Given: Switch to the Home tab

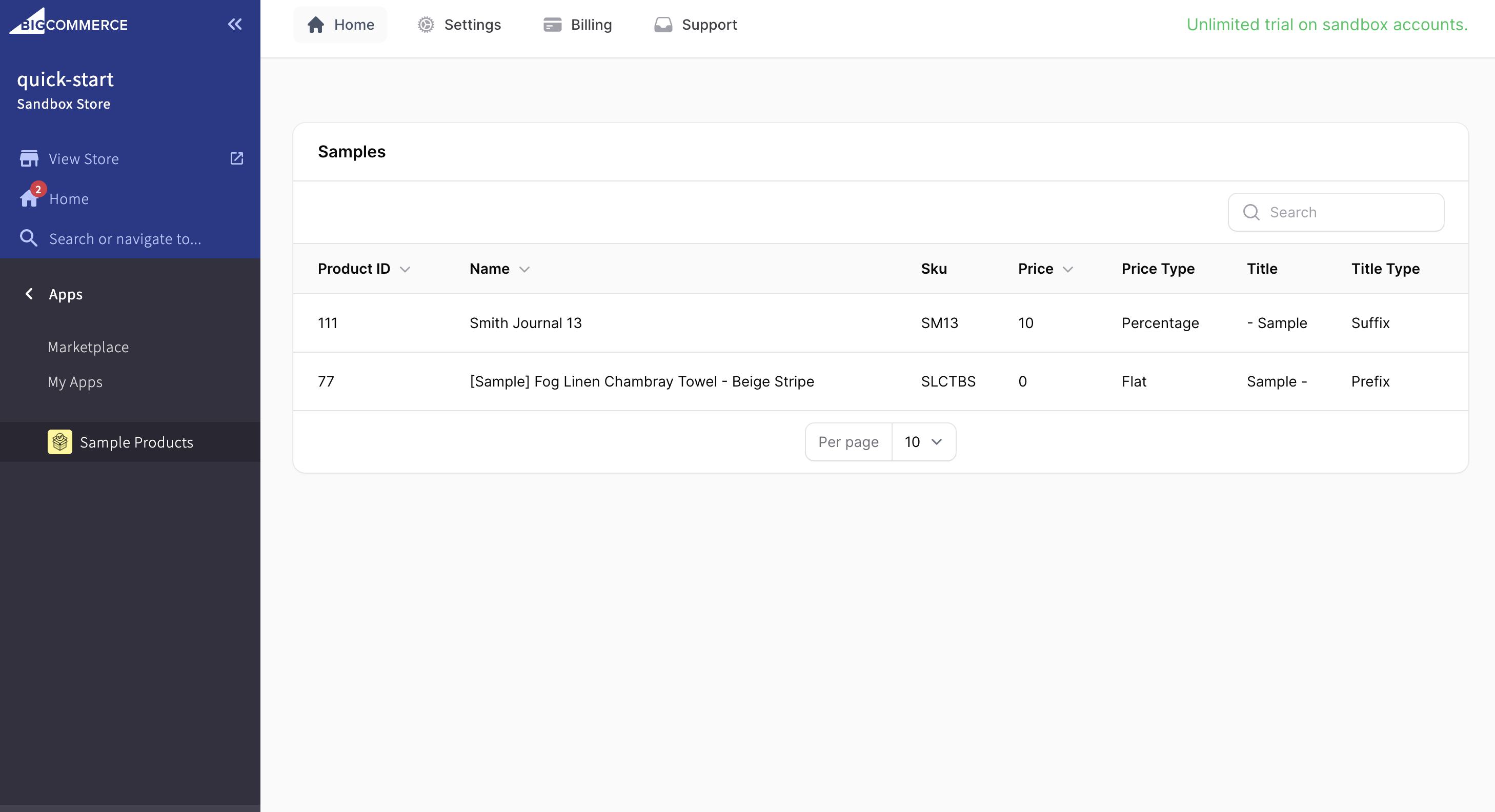Looking at the screenshot, I should pos(340,25).
